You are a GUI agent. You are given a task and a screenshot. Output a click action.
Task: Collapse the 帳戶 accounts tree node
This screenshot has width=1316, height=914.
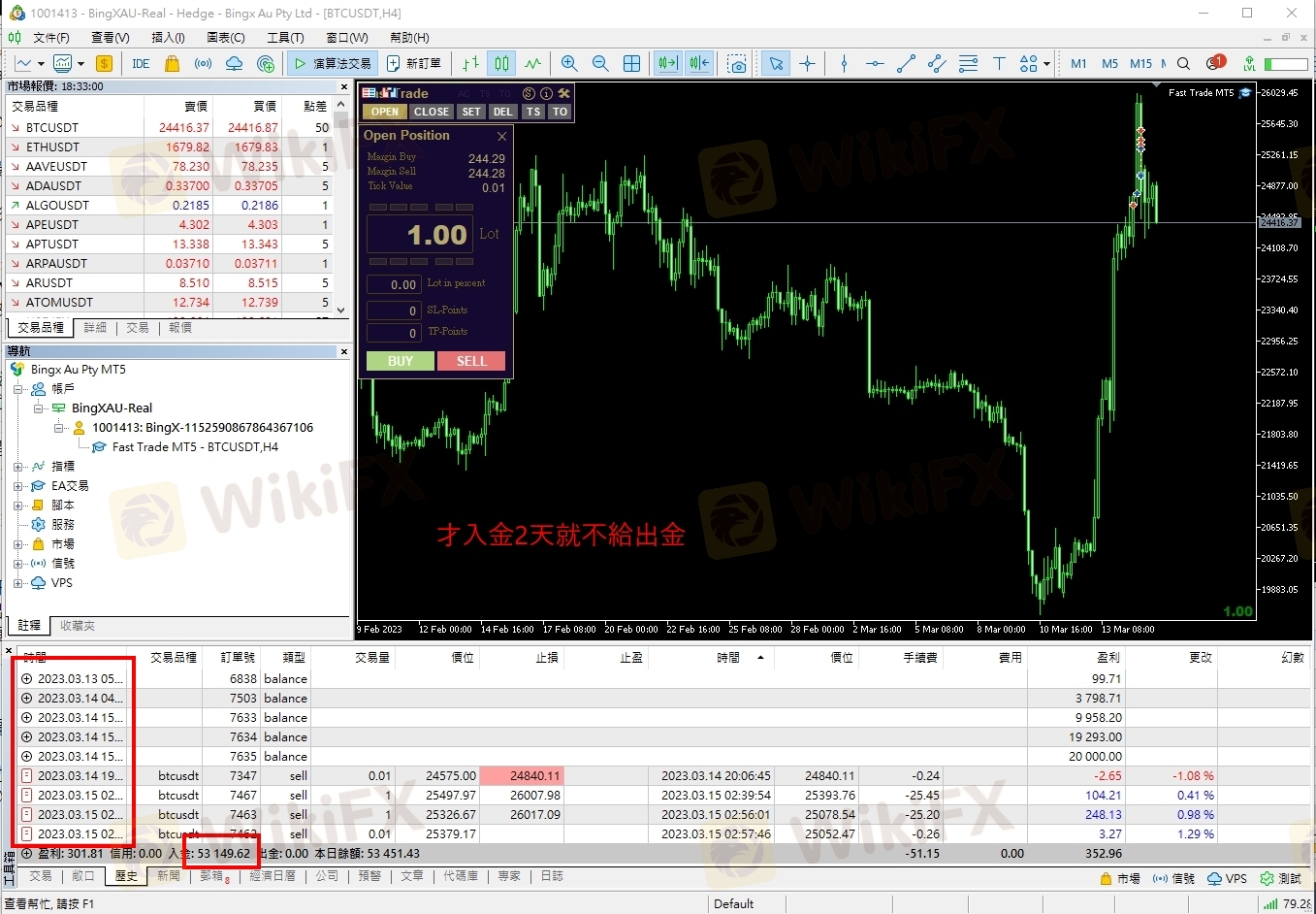coord(18,388)
